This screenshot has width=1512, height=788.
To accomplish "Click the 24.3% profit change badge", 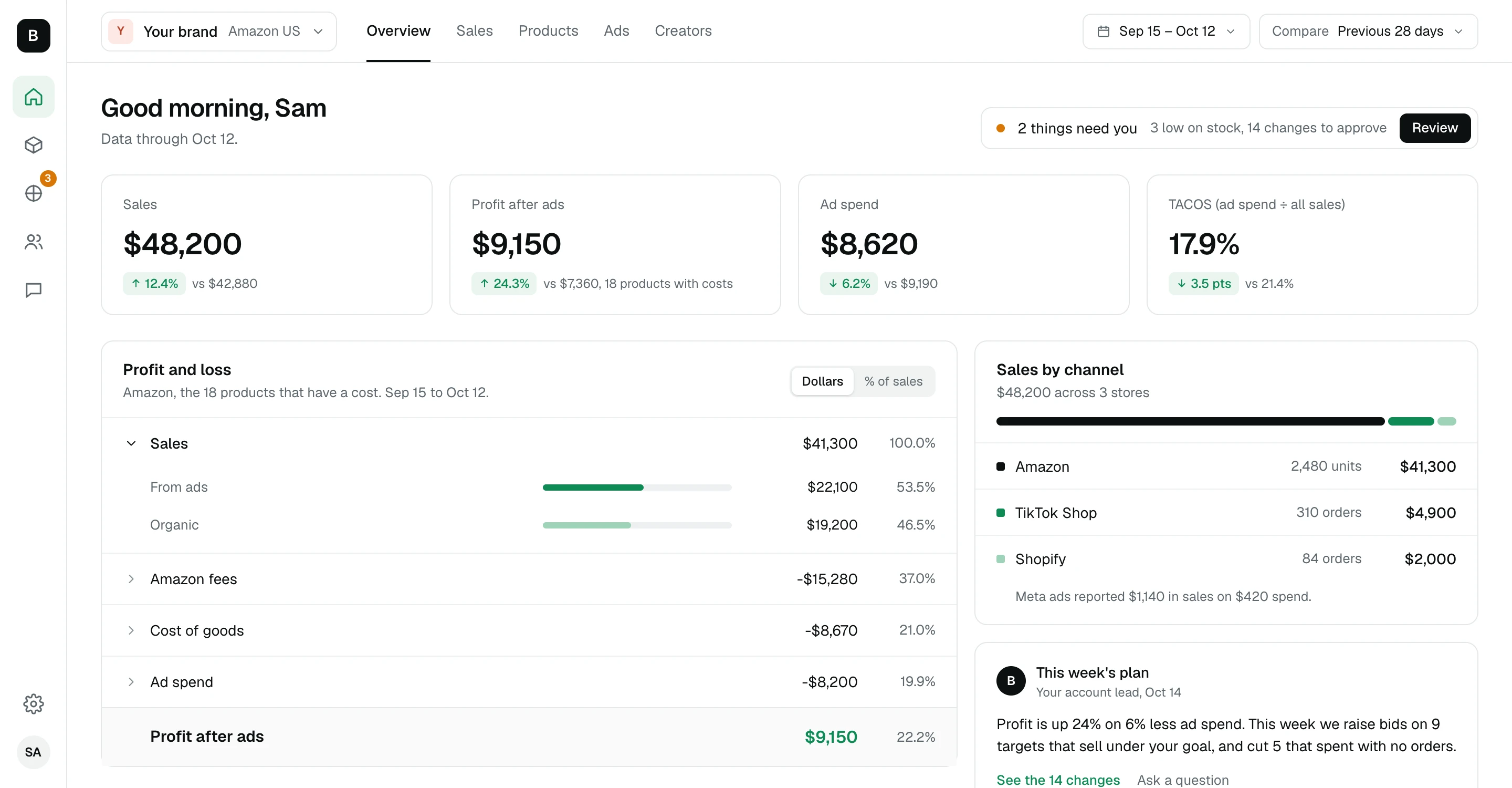I will [x=503, y=284].
